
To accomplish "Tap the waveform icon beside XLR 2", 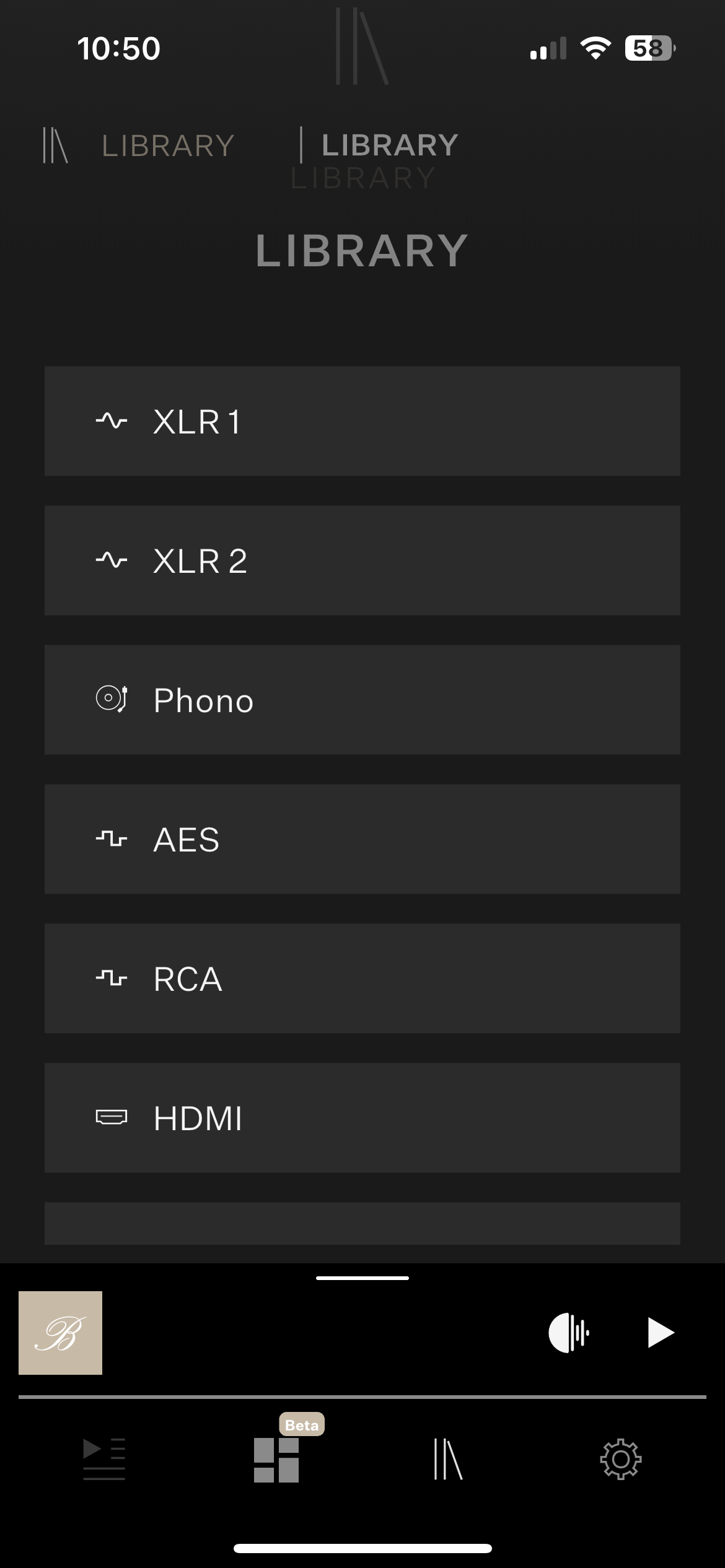I will pos(112,561).
